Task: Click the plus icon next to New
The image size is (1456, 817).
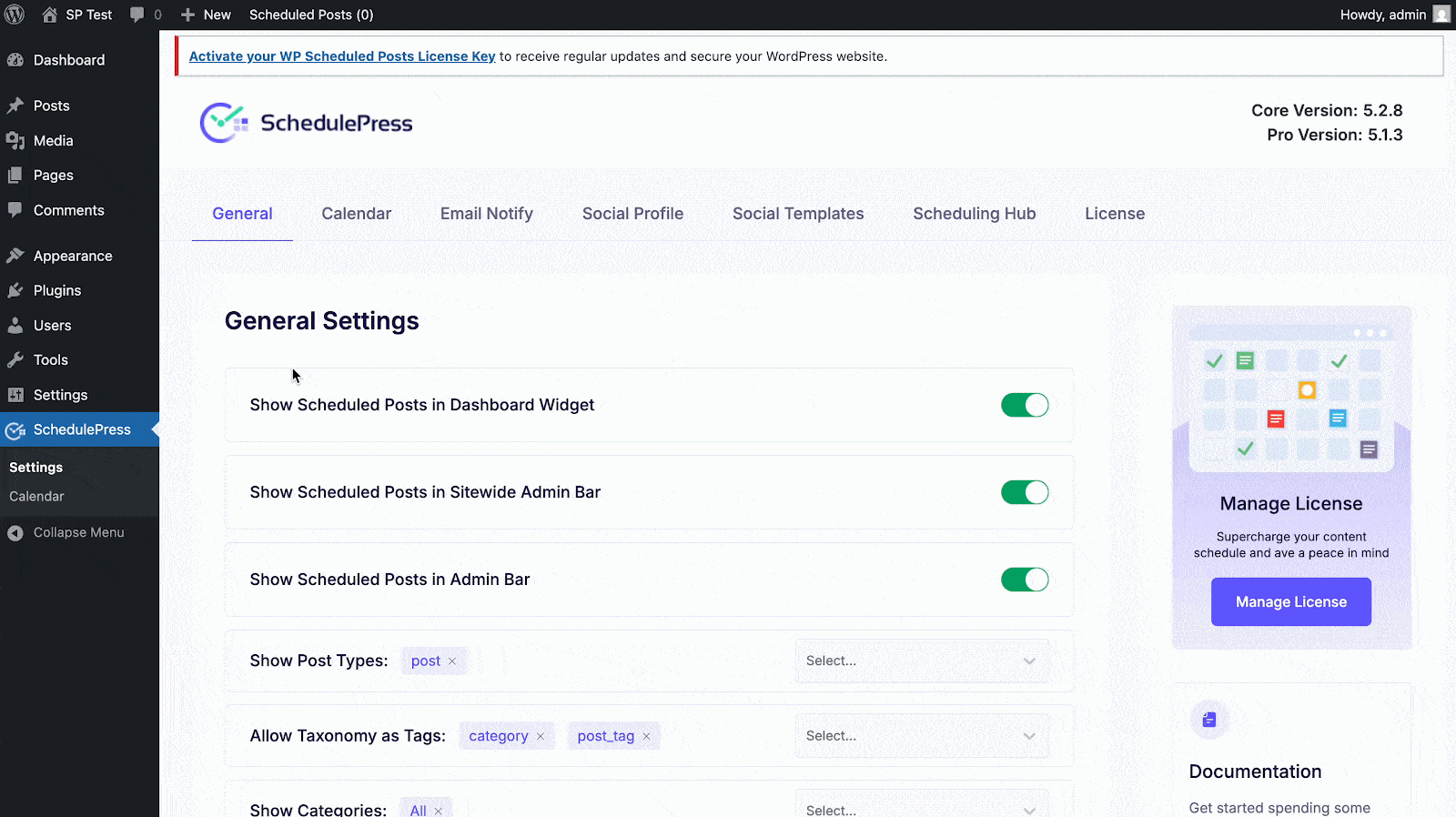Action: tap(187, 15)
